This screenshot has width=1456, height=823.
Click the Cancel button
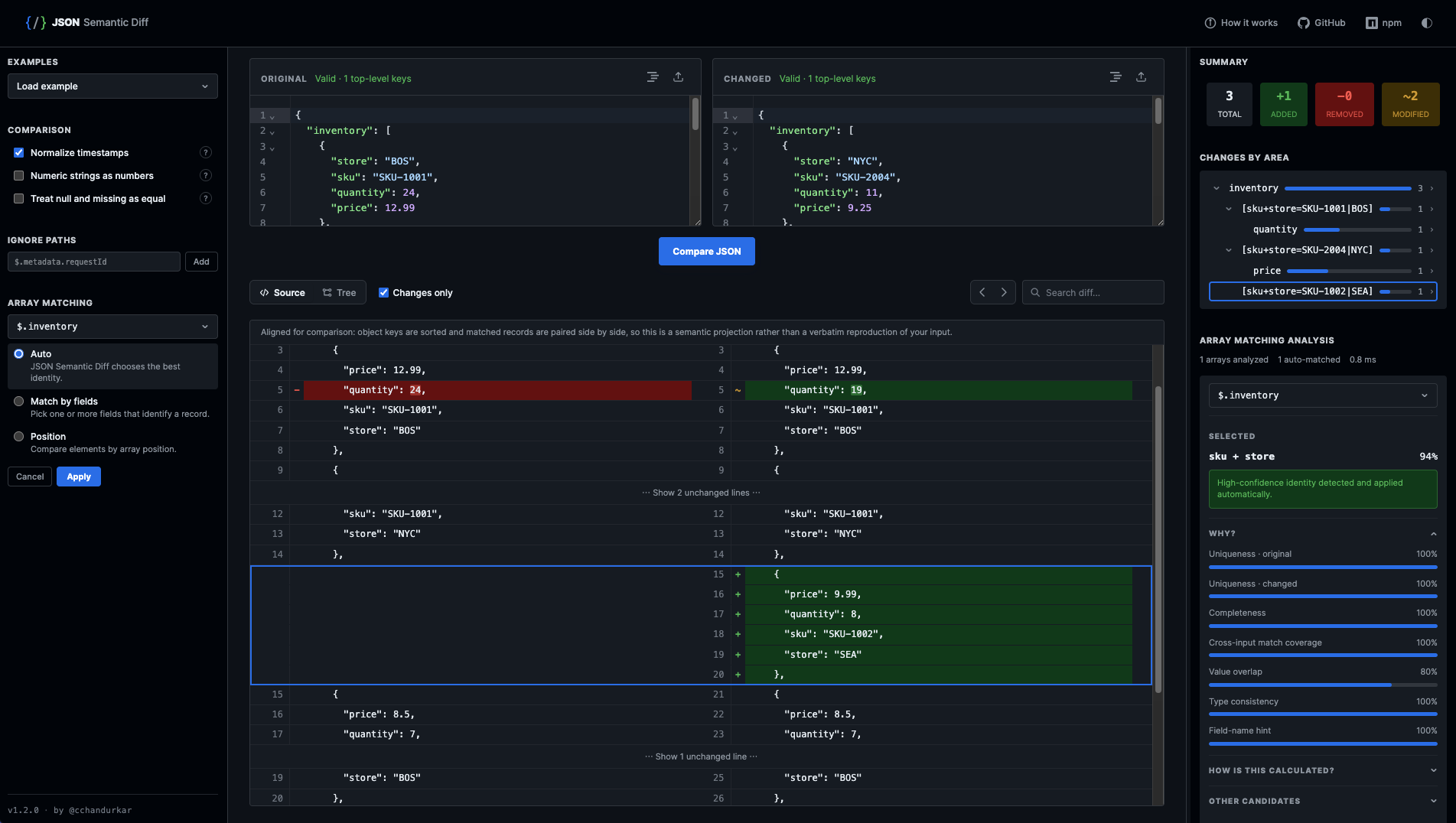30,477
